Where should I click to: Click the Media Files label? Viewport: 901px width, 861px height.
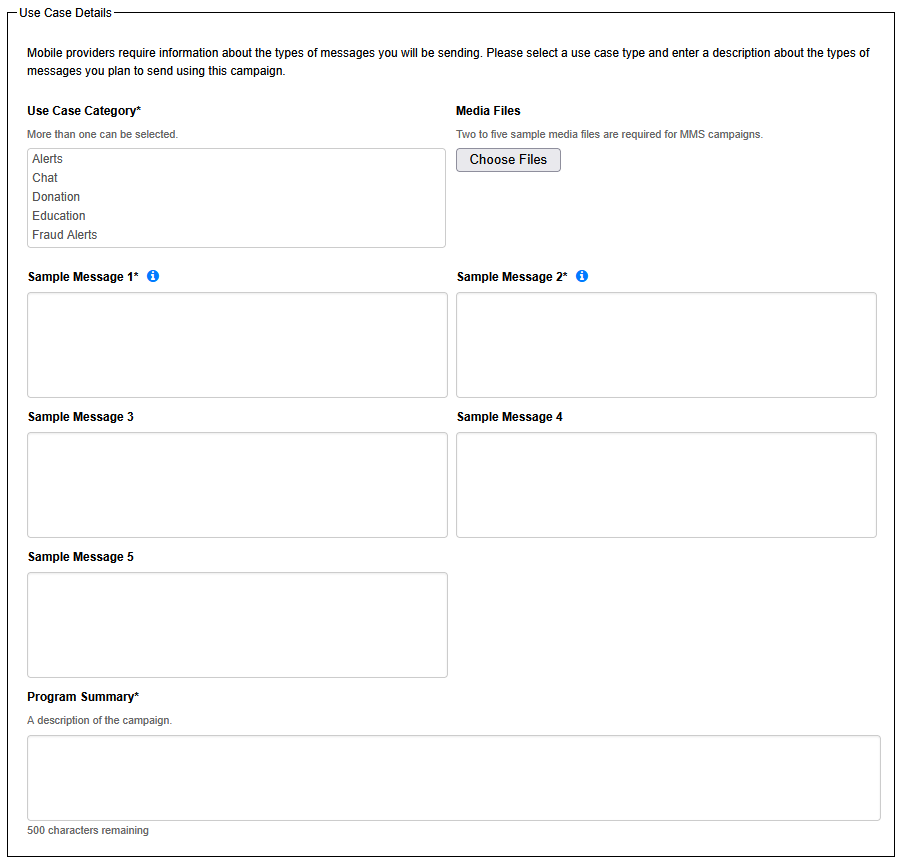[488, 111]
